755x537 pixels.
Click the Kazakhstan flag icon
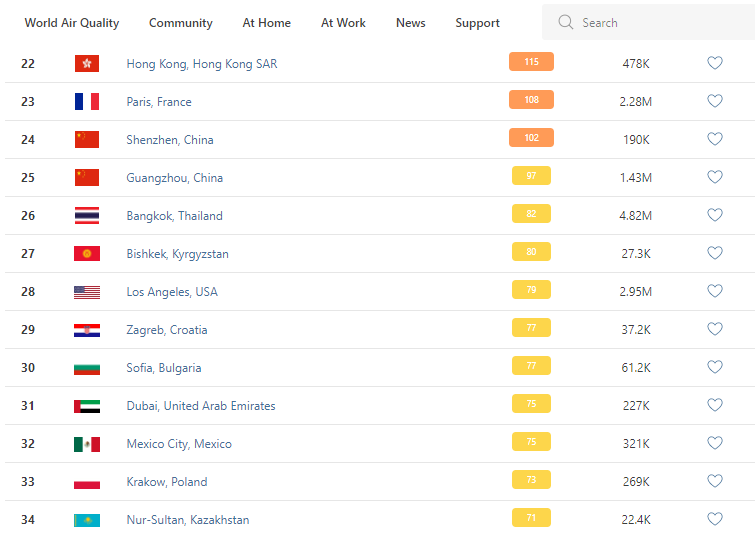point(87,520)
